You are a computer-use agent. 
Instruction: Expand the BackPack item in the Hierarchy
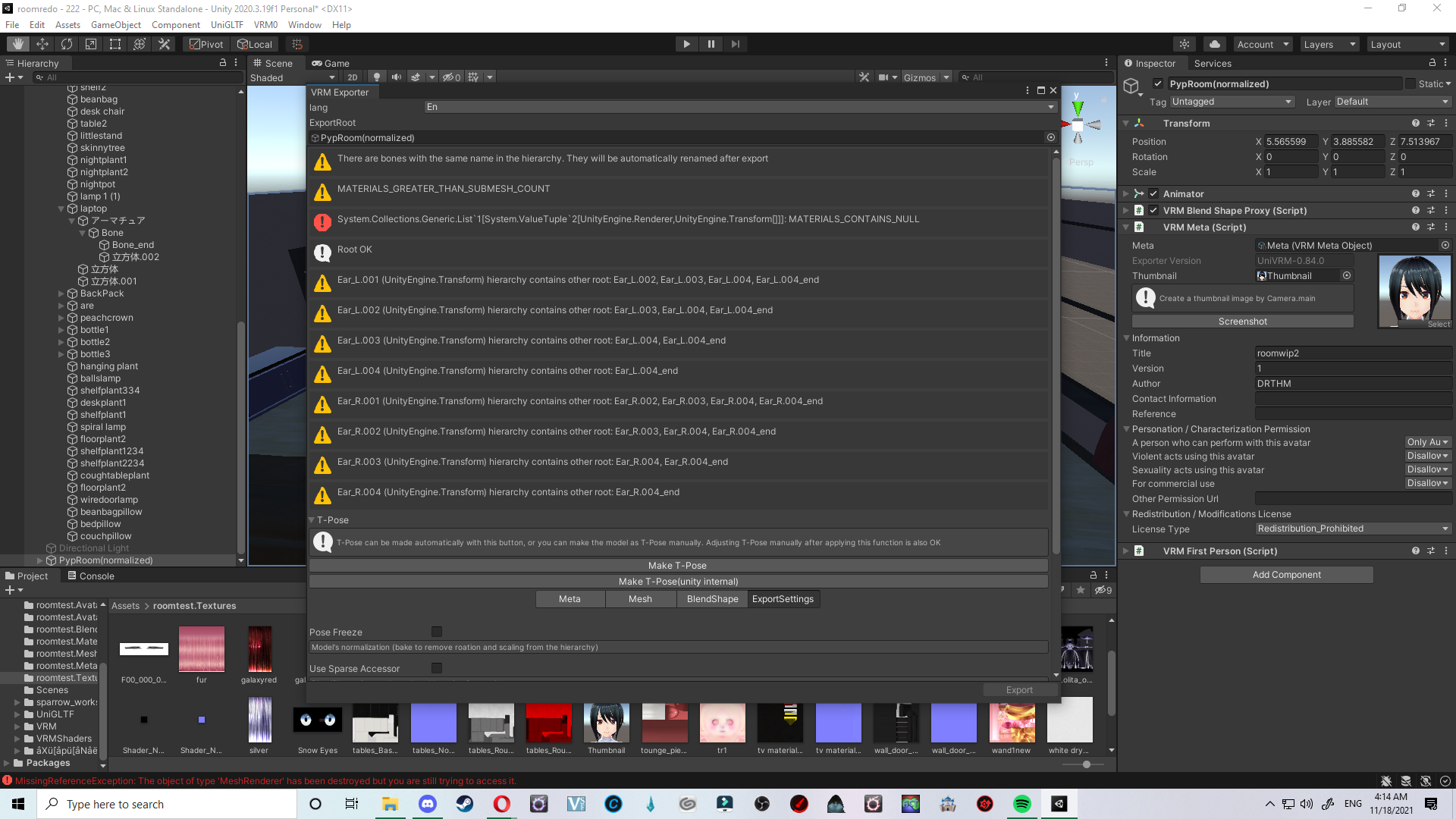(x=61, y=293)
